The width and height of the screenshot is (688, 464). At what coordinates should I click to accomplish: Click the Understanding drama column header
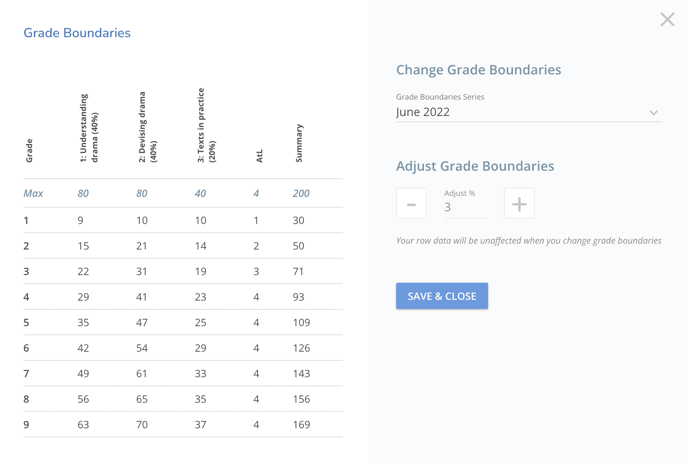(x=89, y=128)
